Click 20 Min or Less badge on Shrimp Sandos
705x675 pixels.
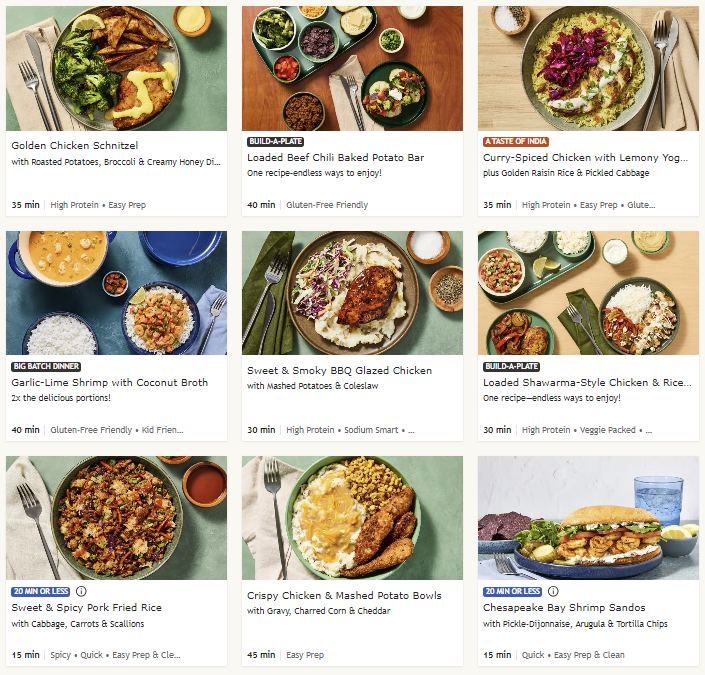click(x=514, y=592)
